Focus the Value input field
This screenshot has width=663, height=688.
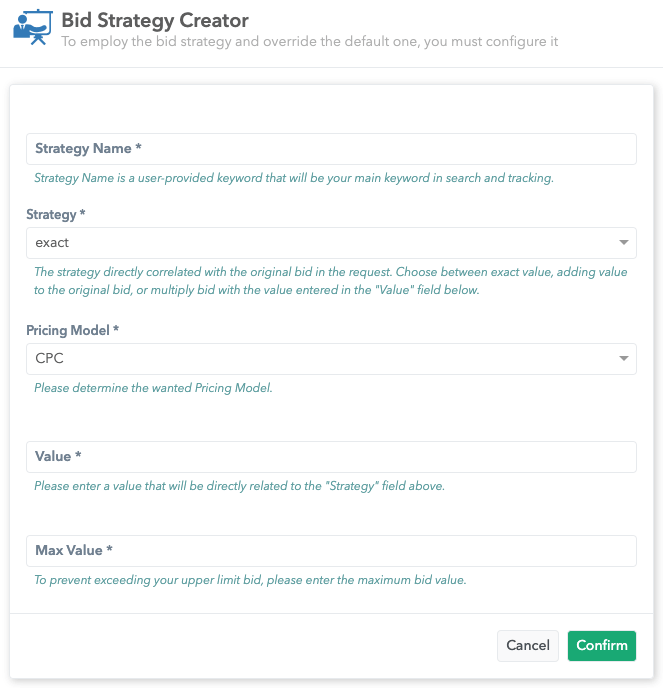click(331, 457)
